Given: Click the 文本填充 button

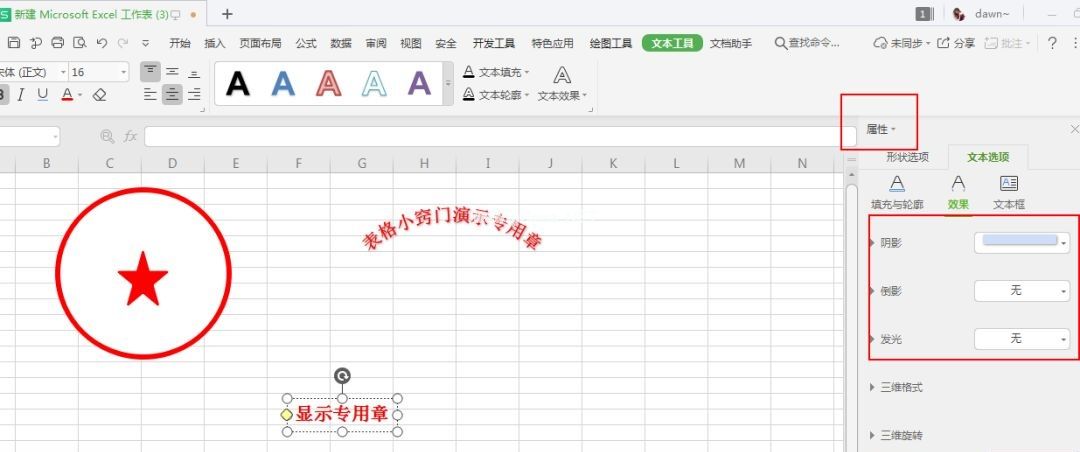Looking at the screenshot, I should [496, 72].
